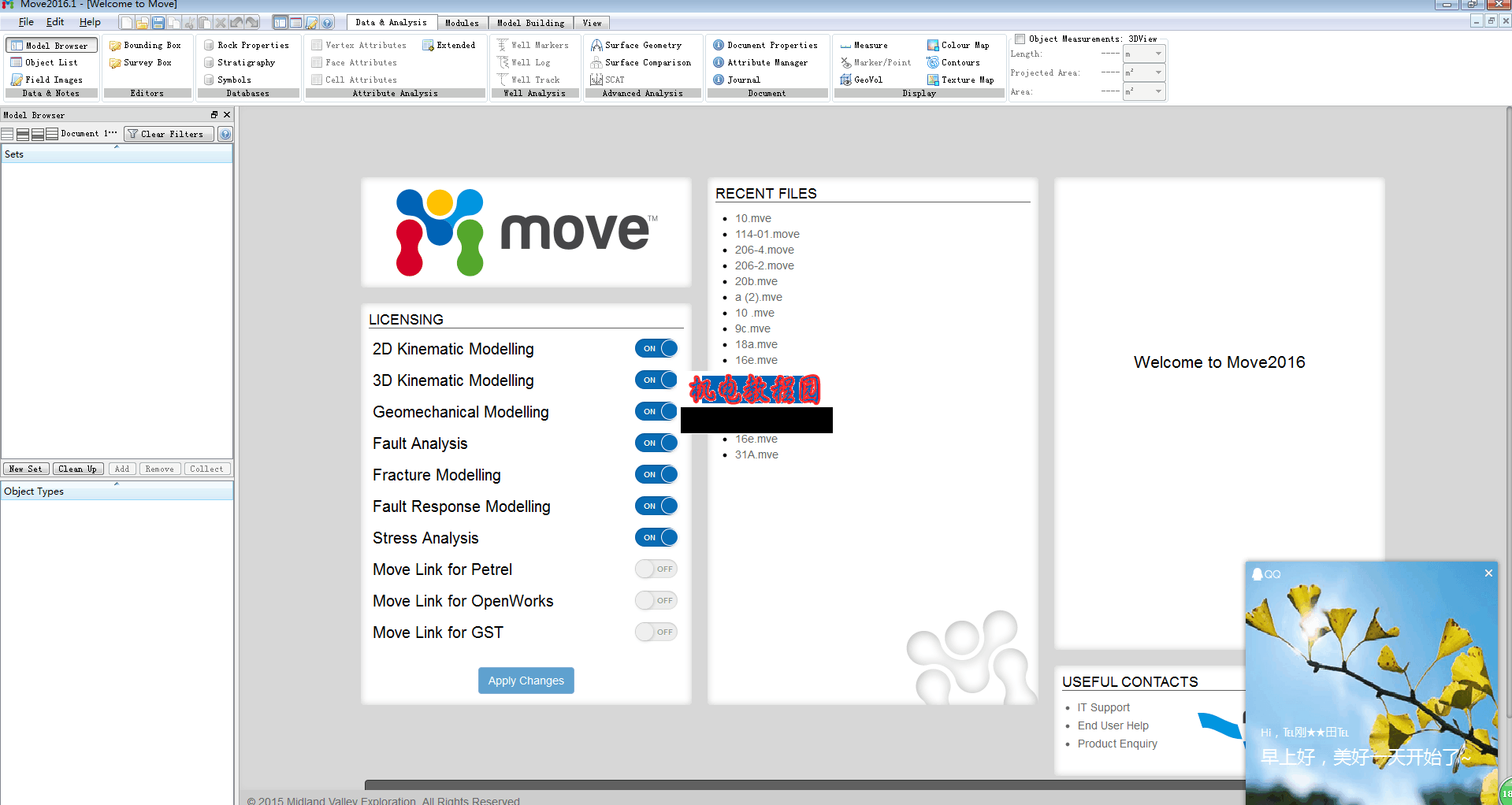This screenshot has height=805, width=1512.
Task: Open the Survey Box editor
Action: 141,63
